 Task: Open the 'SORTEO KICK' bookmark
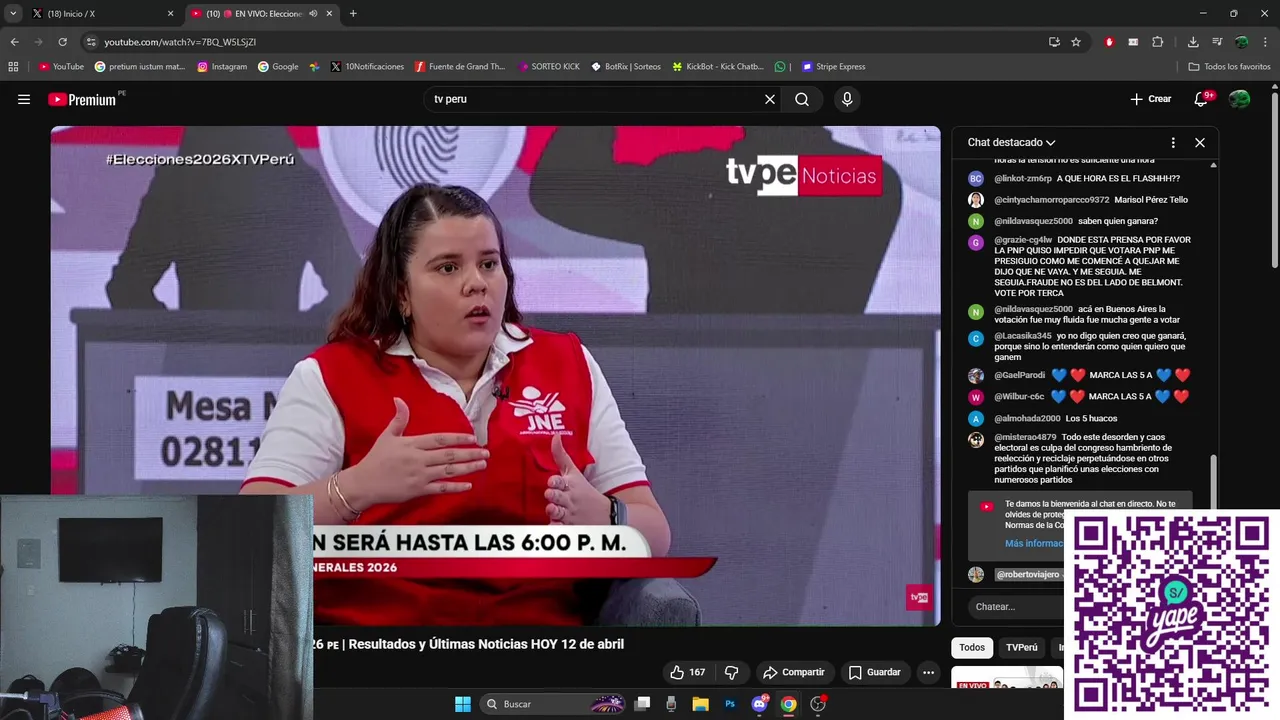pos(549,67)
